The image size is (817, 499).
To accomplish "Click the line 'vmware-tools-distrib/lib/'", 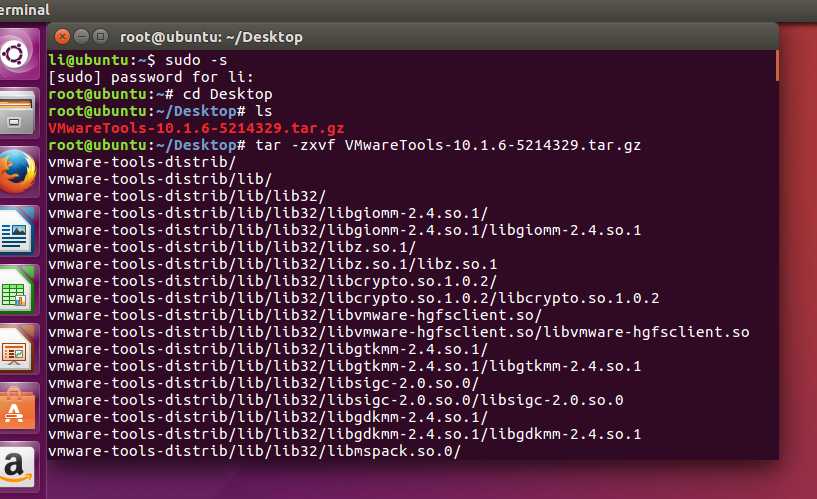I will [x=160, y=179].
